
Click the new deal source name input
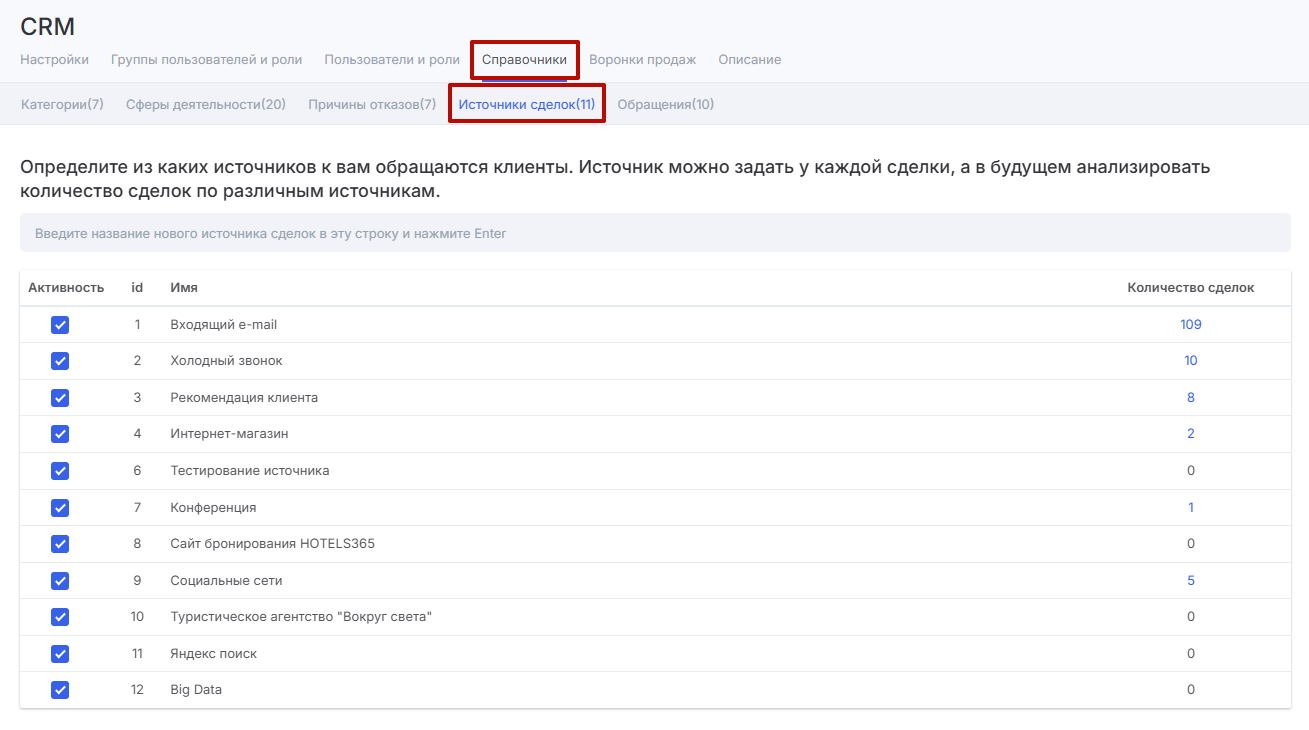tap(655, 234)
